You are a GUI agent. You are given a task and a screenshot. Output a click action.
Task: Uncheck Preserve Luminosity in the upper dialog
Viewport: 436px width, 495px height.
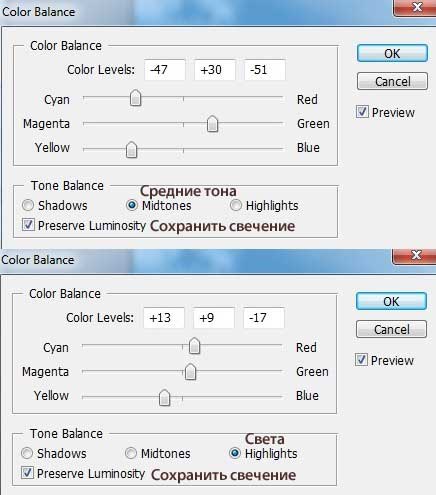[x=28, y=225]
